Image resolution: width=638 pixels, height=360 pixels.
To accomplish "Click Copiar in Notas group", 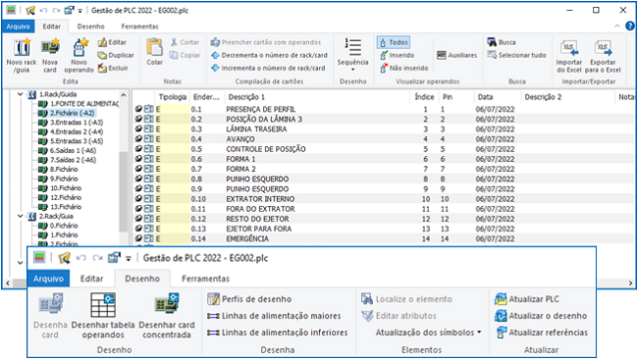I will [x=185, y=55].
